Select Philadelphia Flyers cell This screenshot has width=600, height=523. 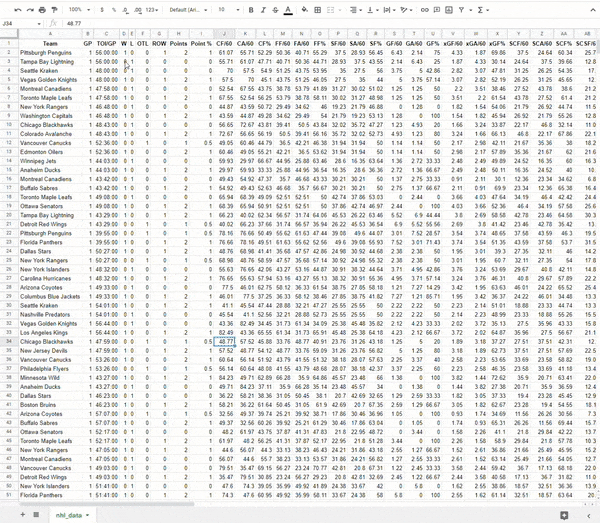[50, 368]
